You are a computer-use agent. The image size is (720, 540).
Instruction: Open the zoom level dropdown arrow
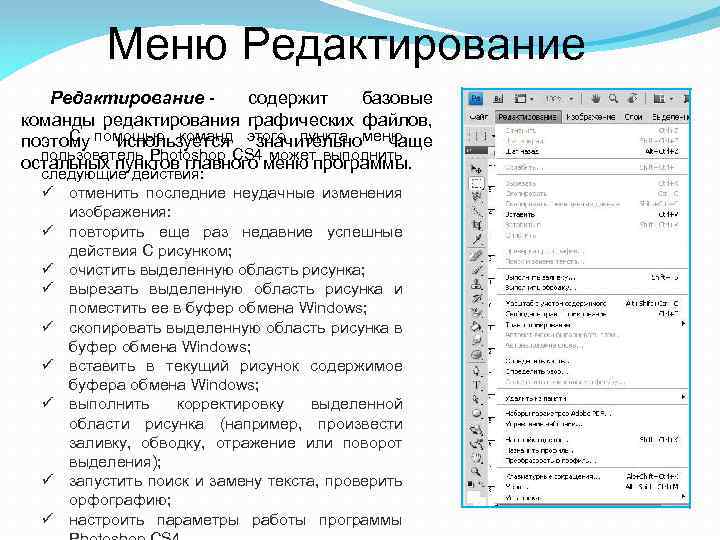(571, 99)
